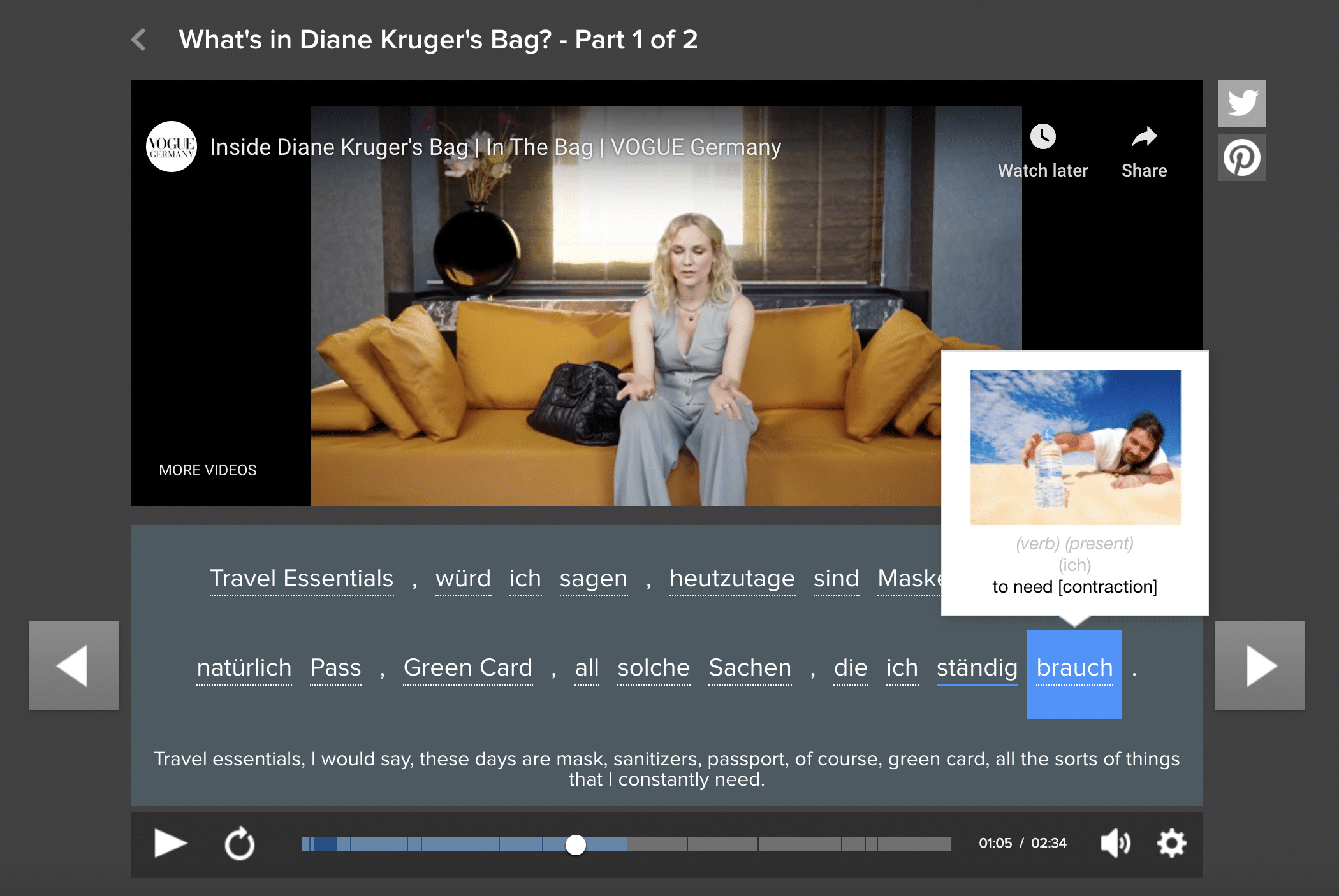Open the Pinterest sharing icon
The width and height of the screenshot is (1339, 896).
1241,157
